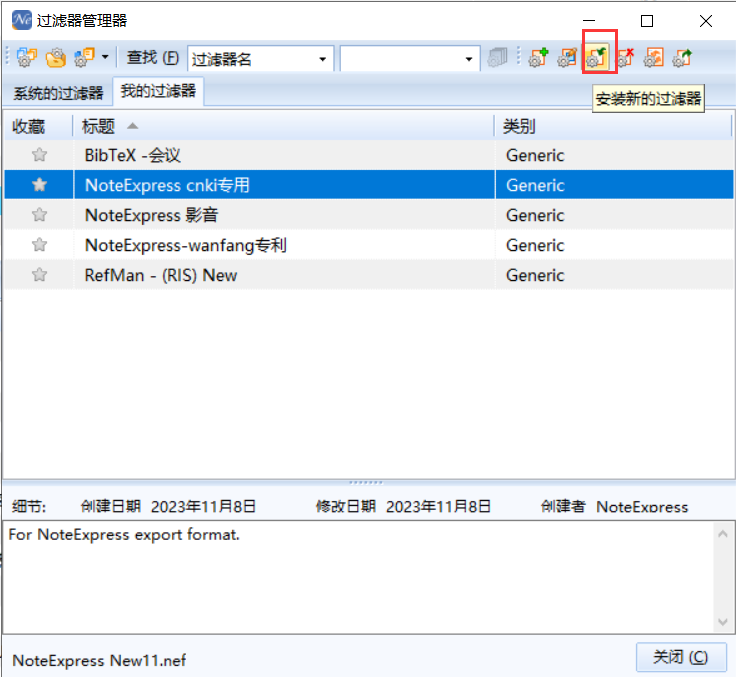Click the 修改日期 2023年11月8日 value

(438, 507)
